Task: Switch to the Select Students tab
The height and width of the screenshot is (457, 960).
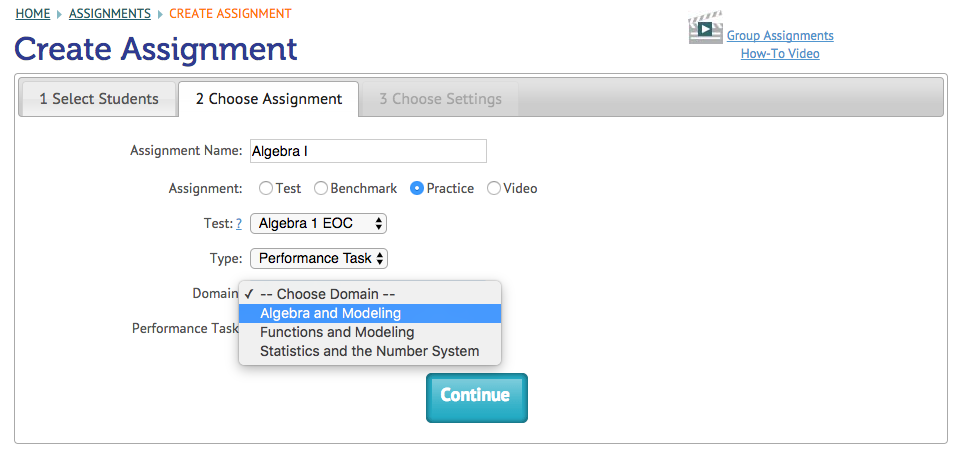Action: (x=99, y=99)
